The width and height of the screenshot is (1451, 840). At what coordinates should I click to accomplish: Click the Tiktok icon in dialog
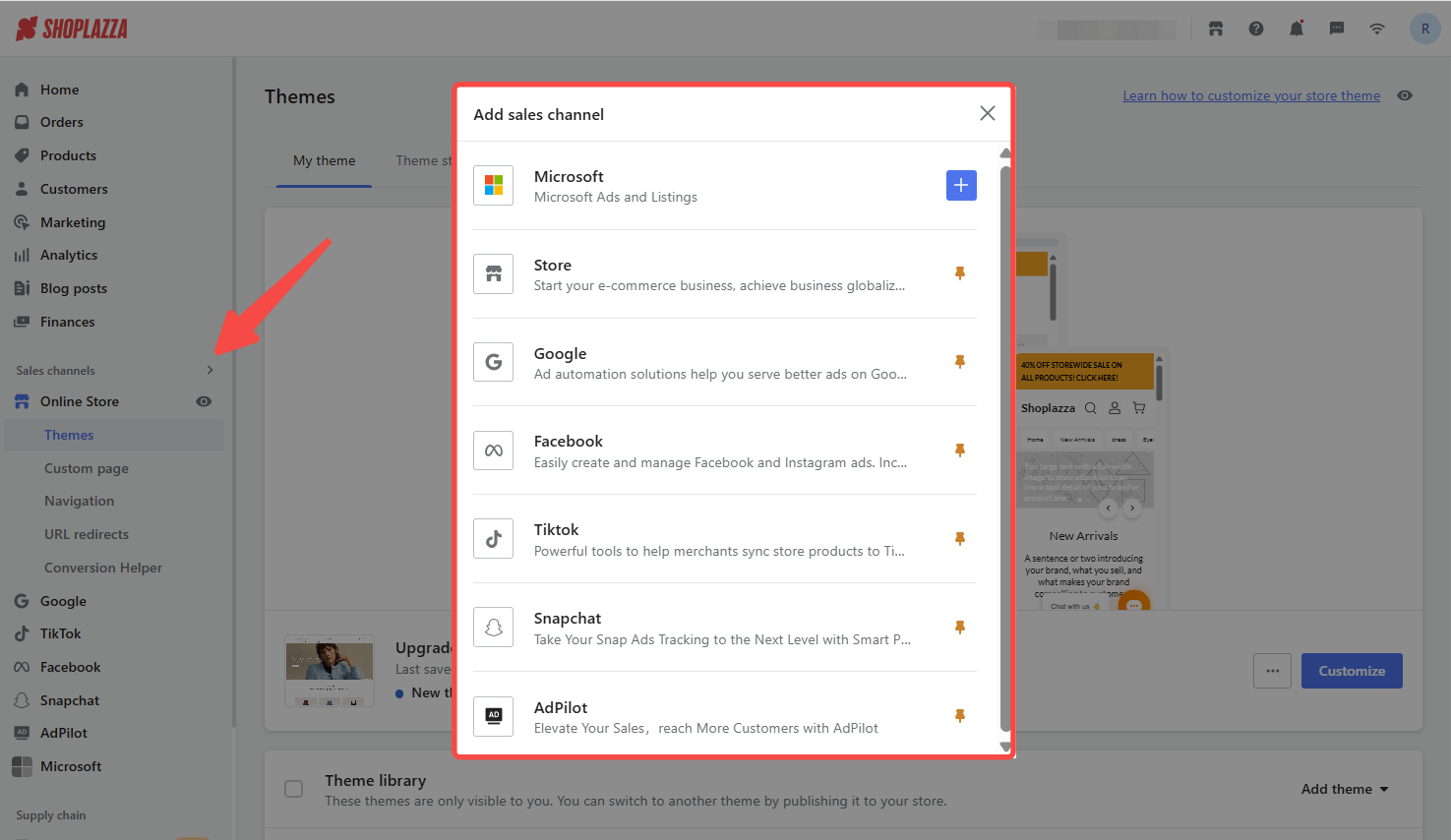pos(494,539)
